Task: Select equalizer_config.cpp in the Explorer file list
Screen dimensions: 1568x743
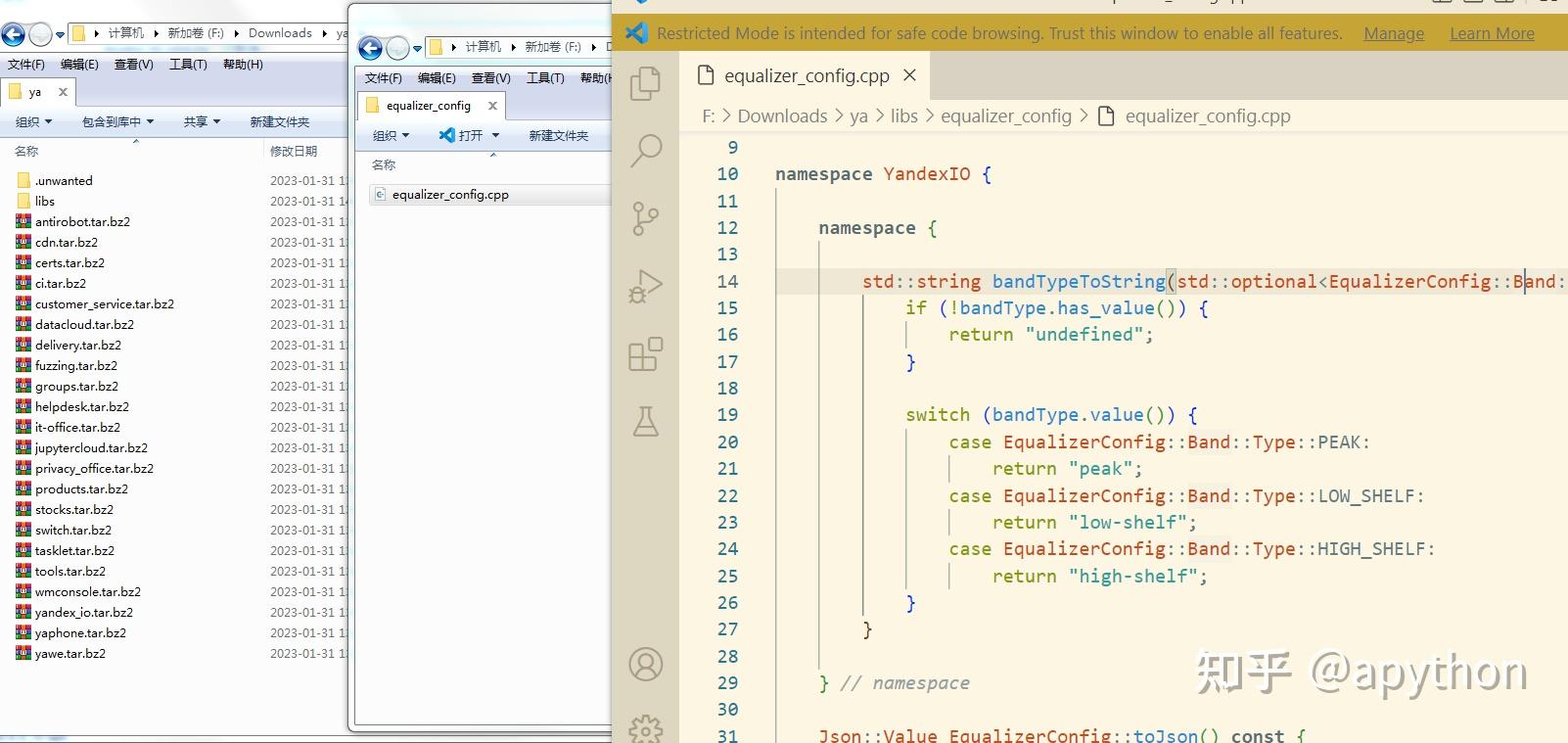Action: tap(450, 195)
